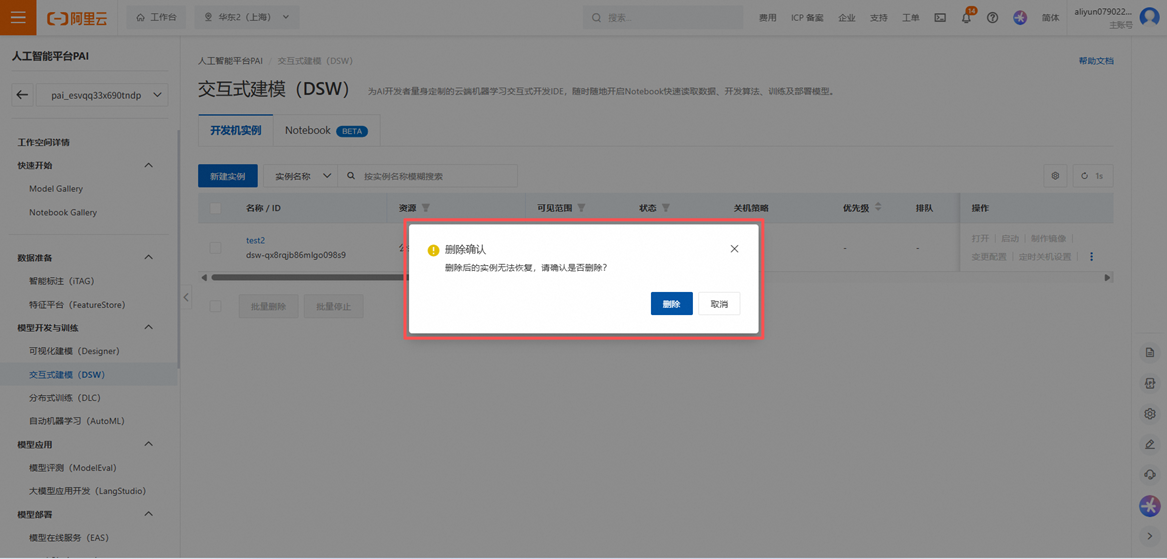Open the 实例名称 search type dropdown
Viewport: 1167px width, 559px height.
[x=301, y=176]
